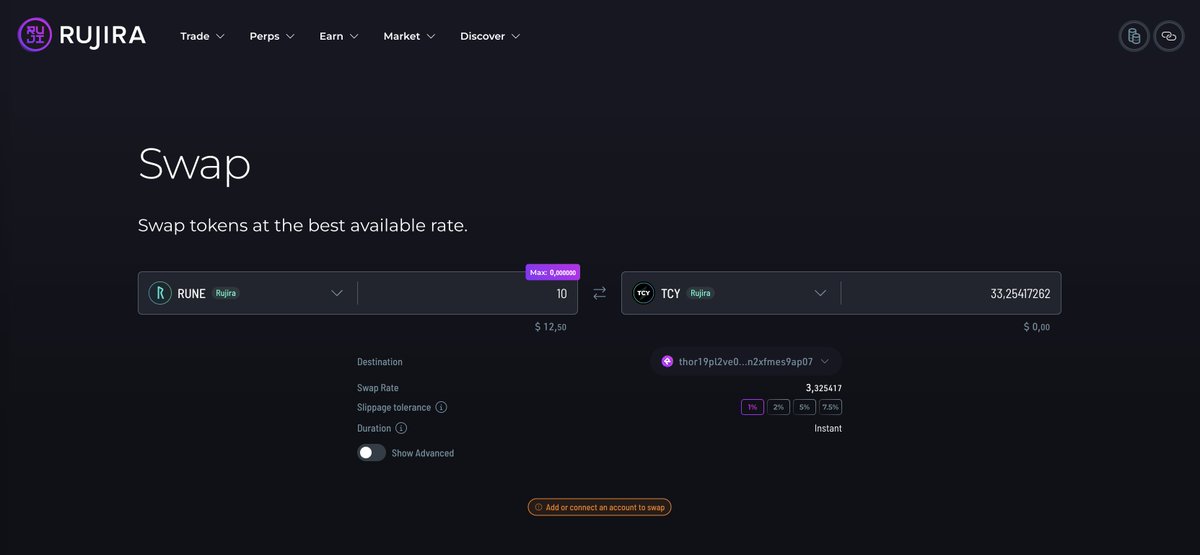Select 1% slippage tolerance
1200x555 pixels.
752,407
